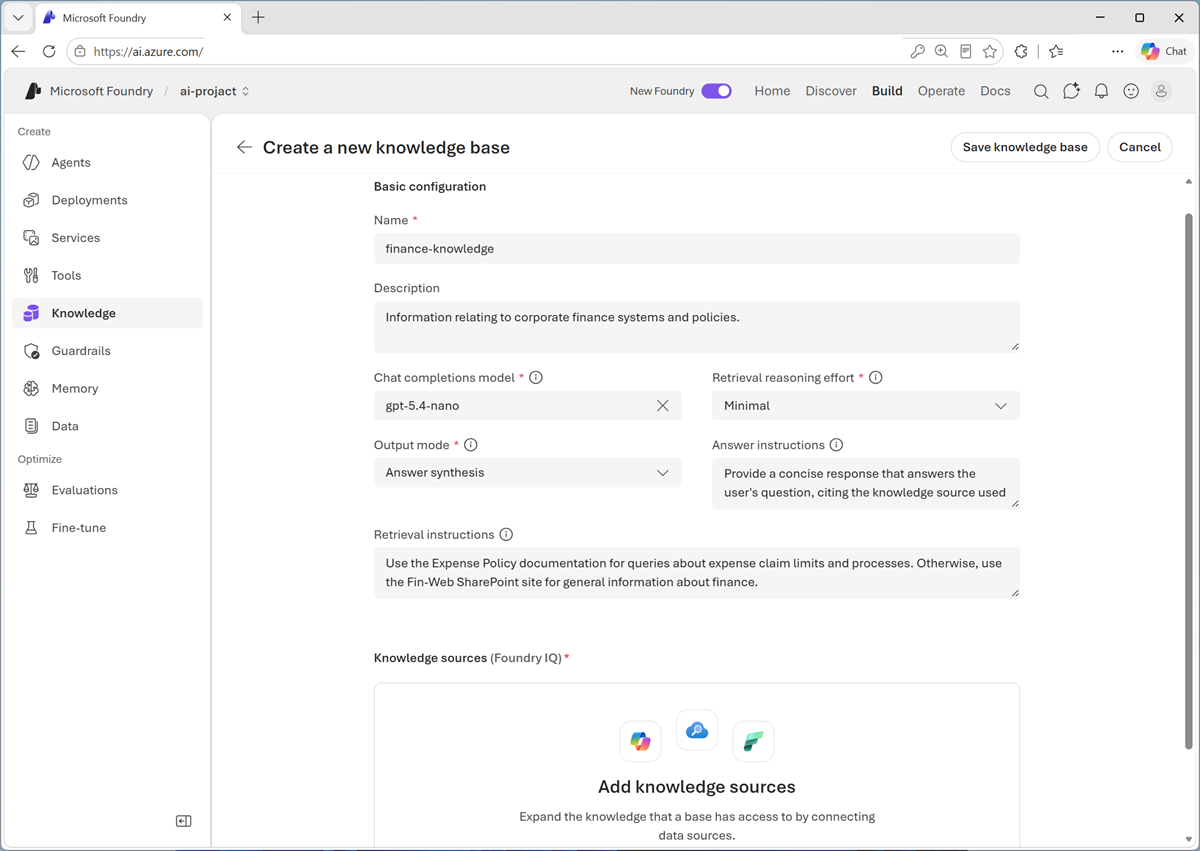Click the Deployments cube icon
Screen dimensions: 1200x851
(31, 200)
